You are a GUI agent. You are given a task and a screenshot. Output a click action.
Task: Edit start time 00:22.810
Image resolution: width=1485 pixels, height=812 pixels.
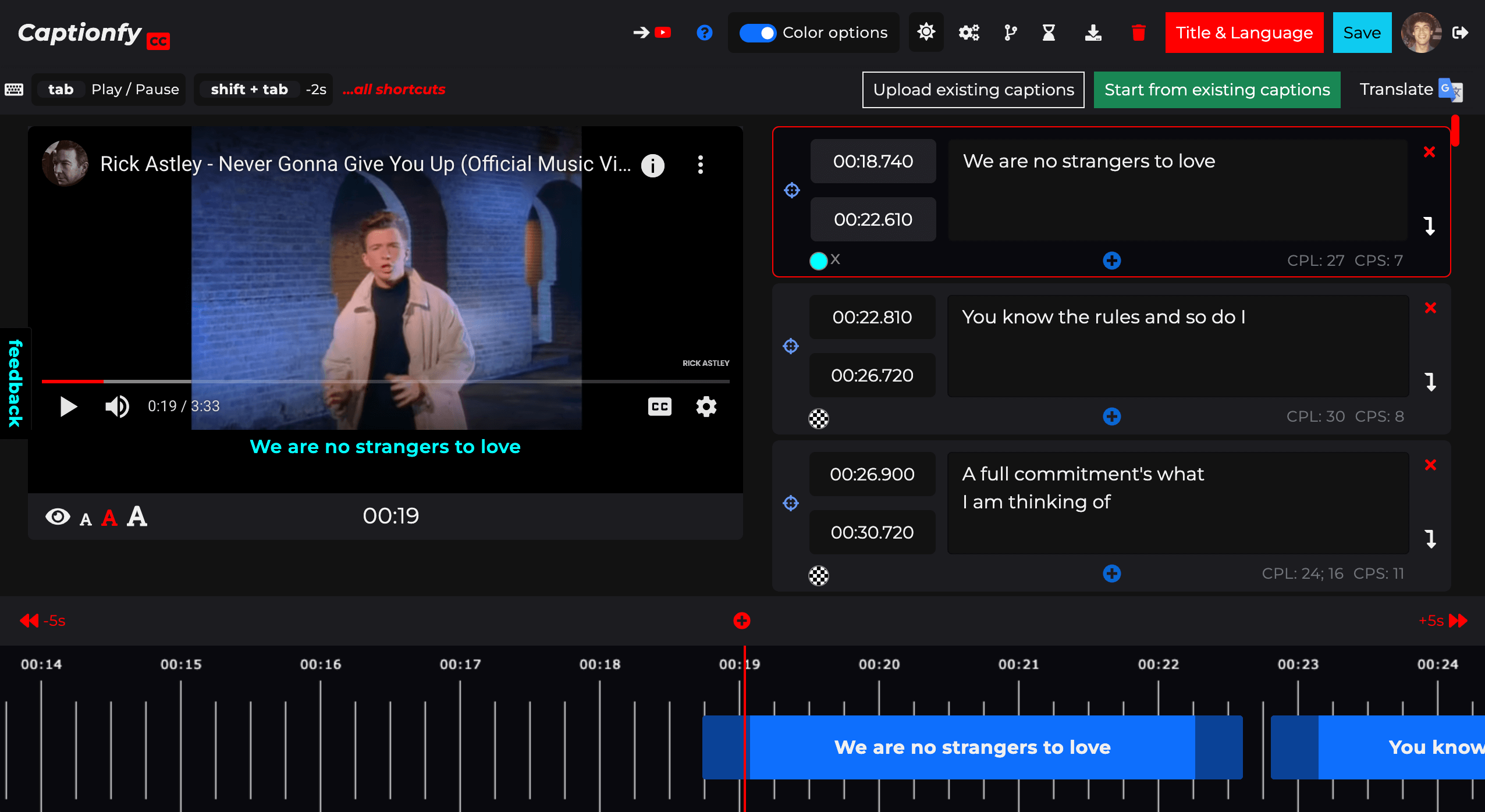point(872,317)
